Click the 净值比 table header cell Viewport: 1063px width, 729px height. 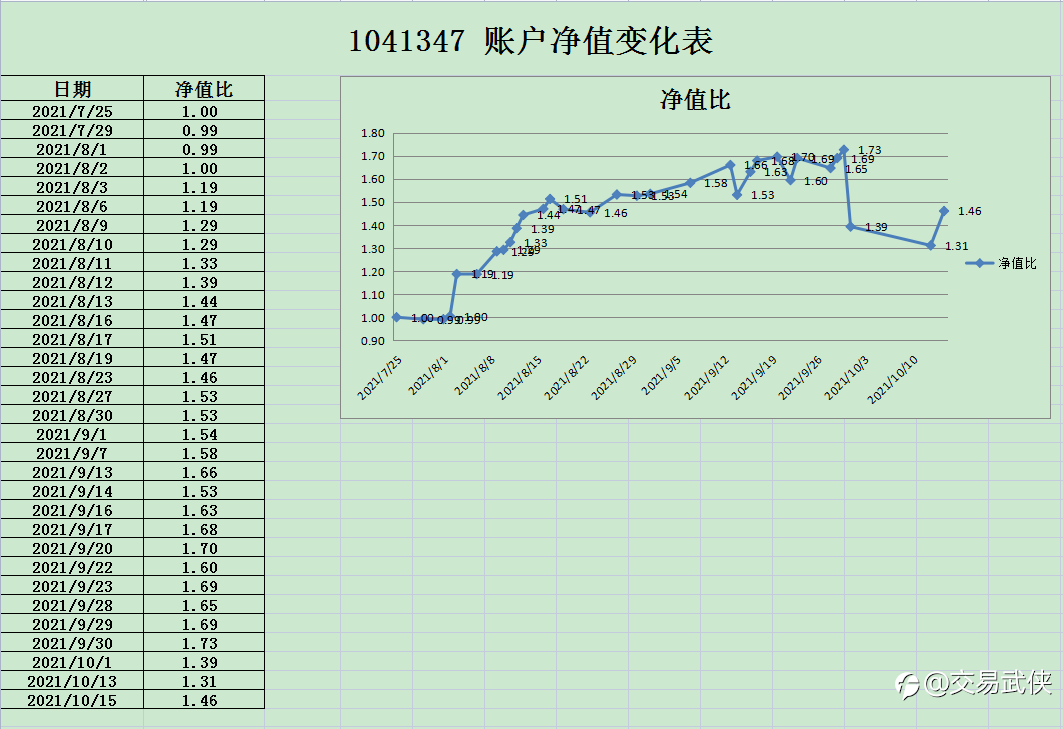click(203, 89)
